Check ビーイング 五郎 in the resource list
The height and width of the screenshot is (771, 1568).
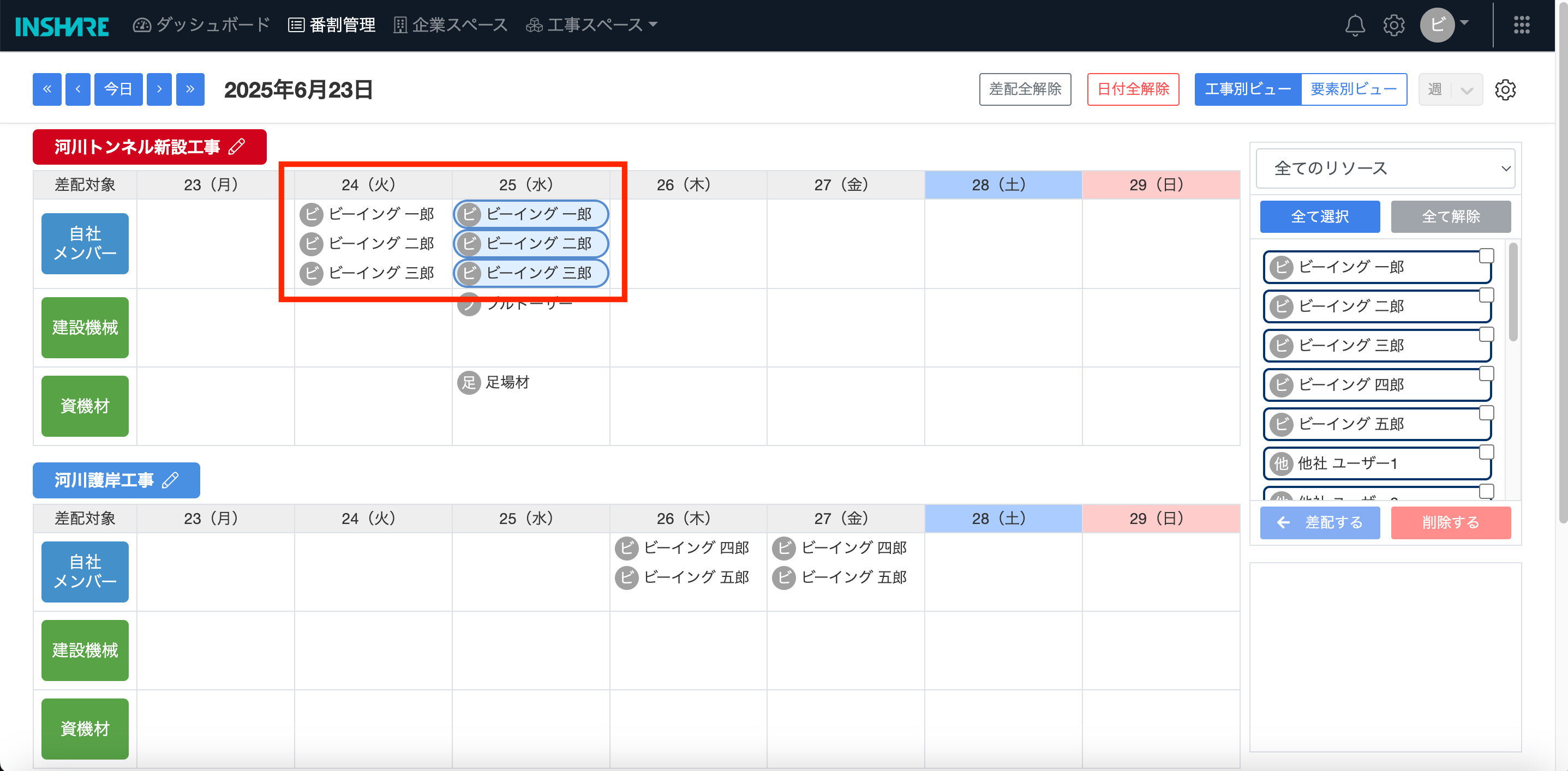1486,413
